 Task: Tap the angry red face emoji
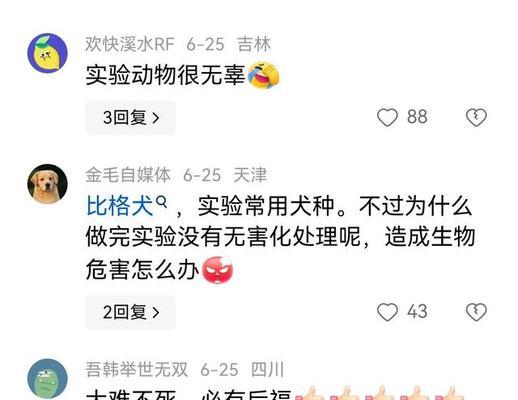pyautogui.click(x=218, y=270)
